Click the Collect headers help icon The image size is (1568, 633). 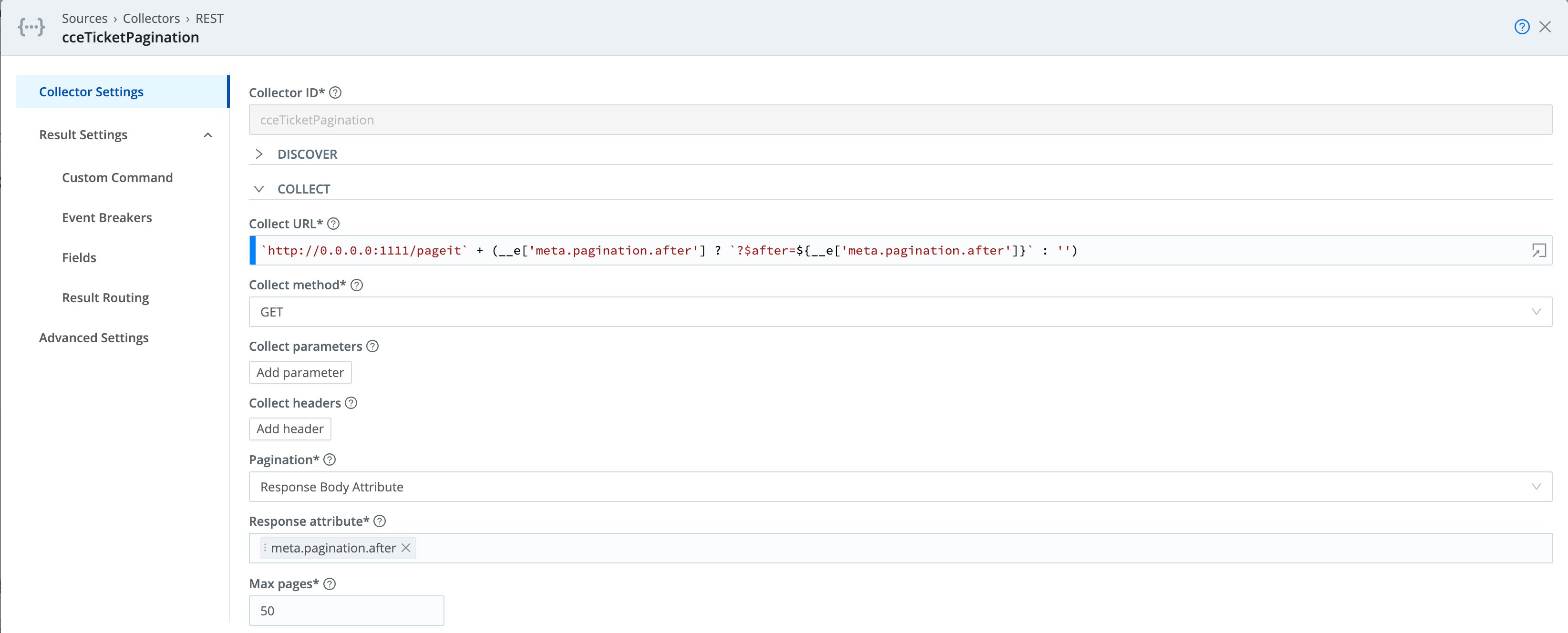[350, 403]
